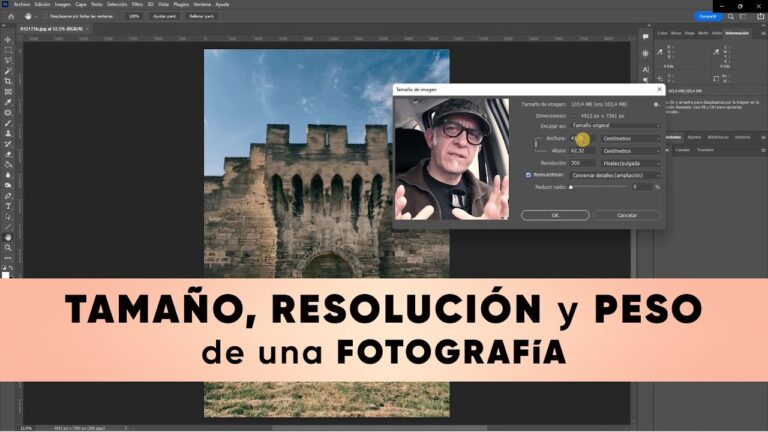
Task: Open the Anchura units dropdown
Action: coord(631,138)
